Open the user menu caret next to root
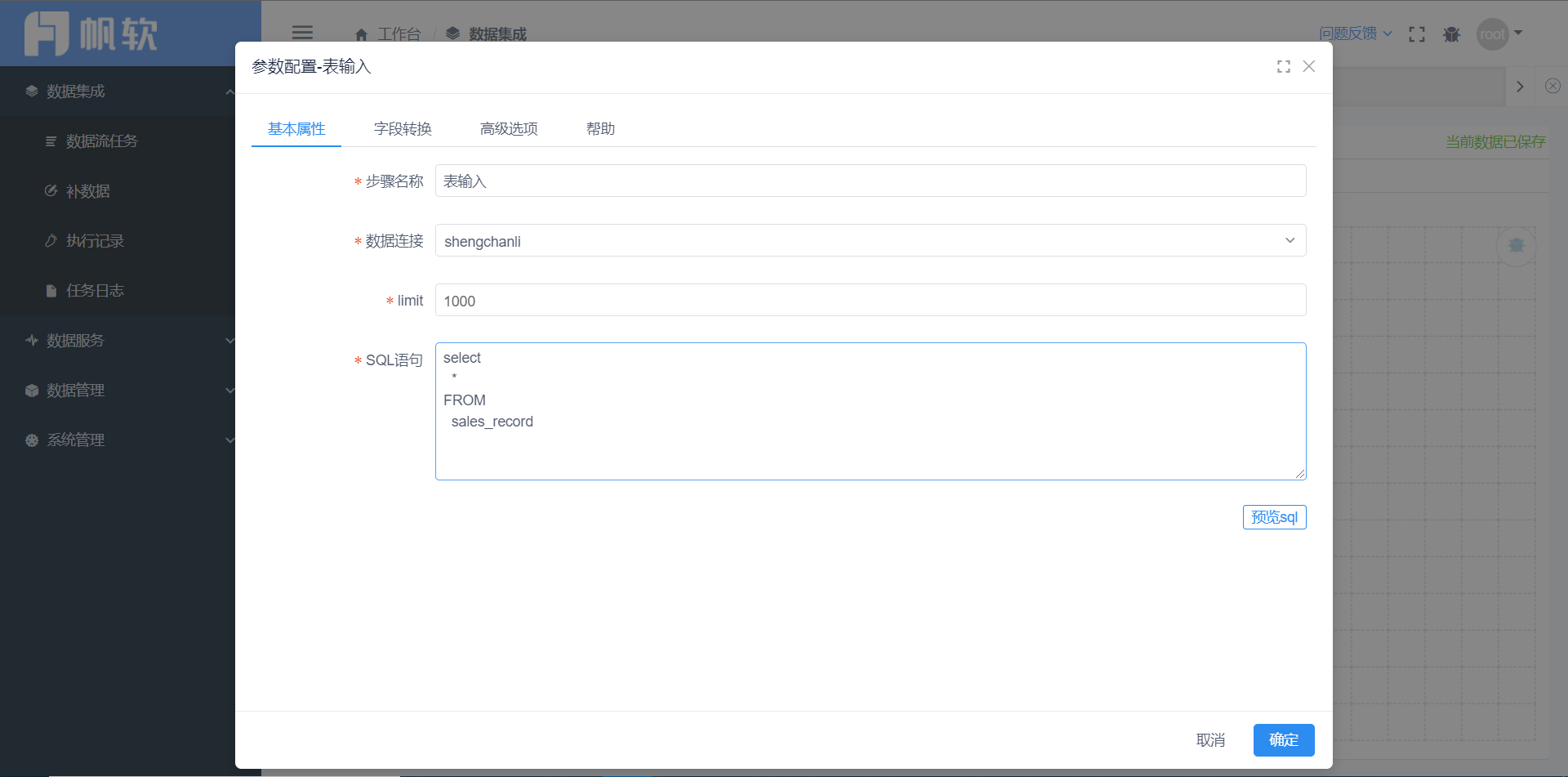This screenshot has height=777, width=1568. point(1518,33)
